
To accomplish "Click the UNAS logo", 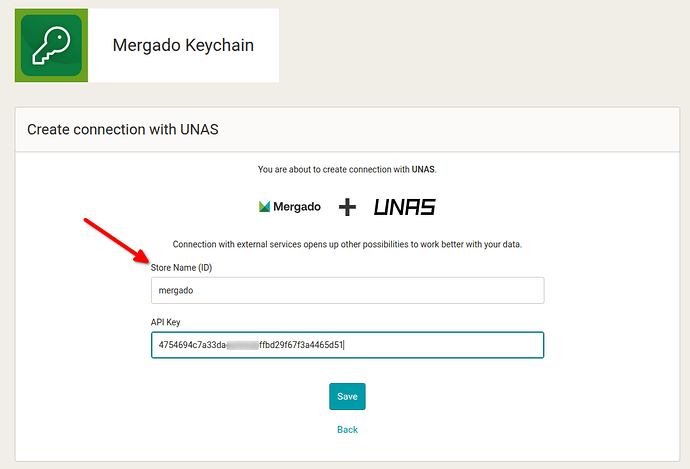I will [x=404, y=207].
